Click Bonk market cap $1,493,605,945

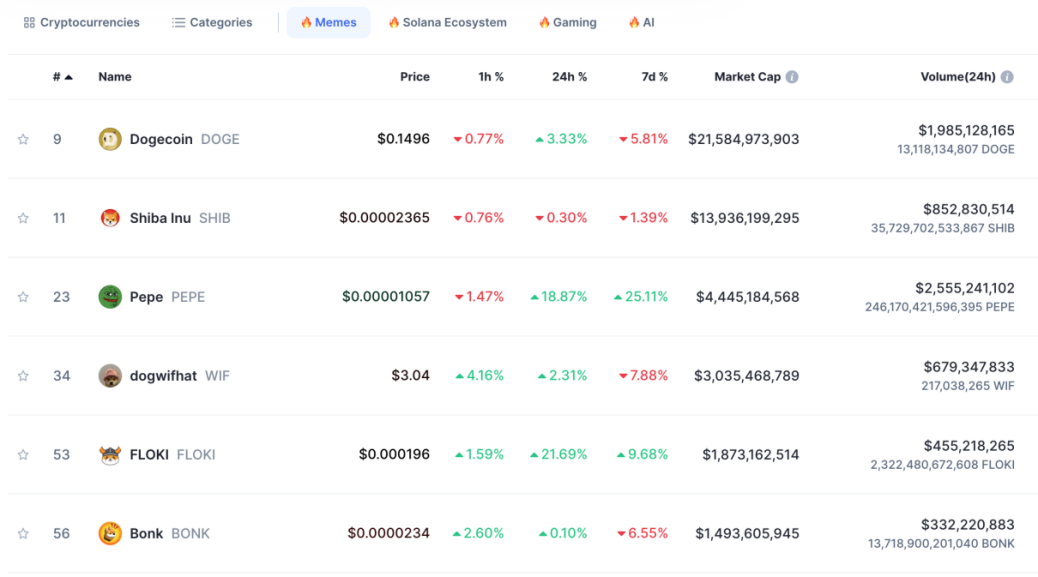pyautogui.click(x=747, y=533)
